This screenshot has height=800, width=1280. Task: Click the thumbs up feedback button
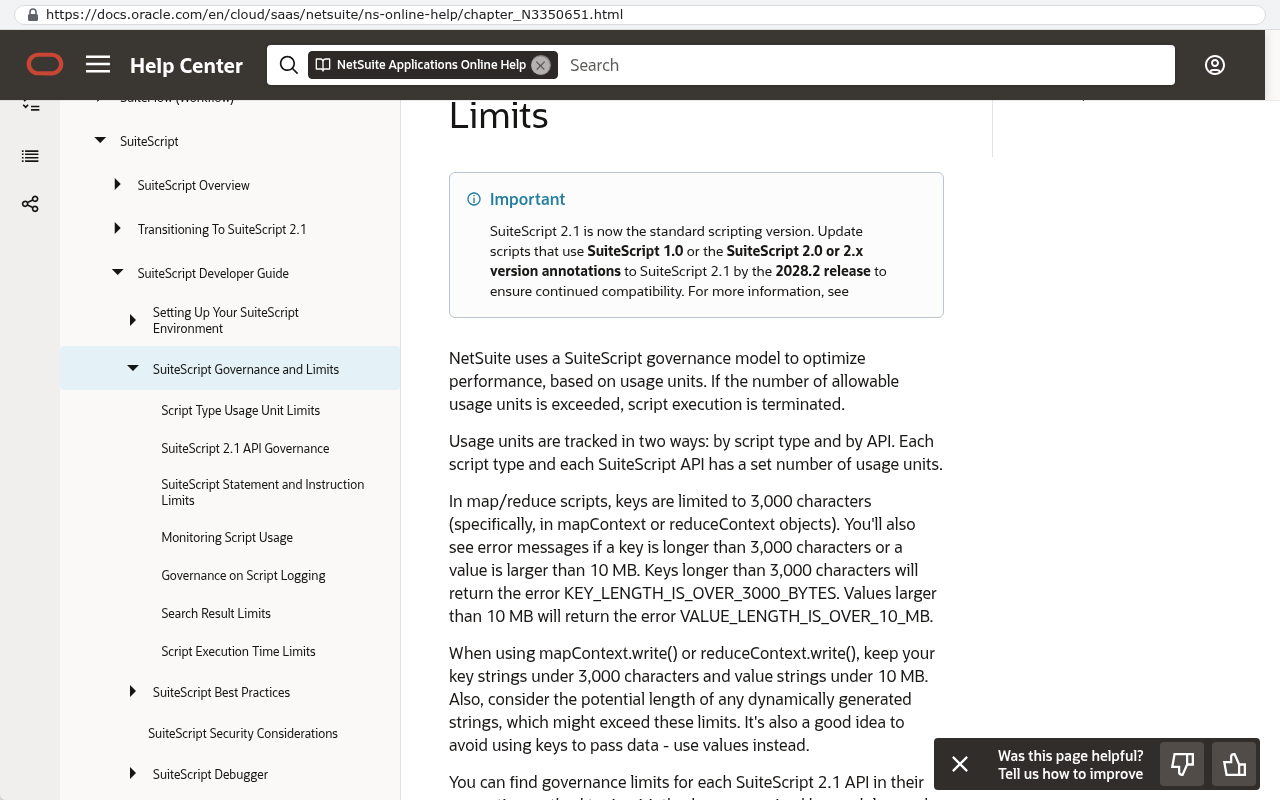coord(1234,765)
